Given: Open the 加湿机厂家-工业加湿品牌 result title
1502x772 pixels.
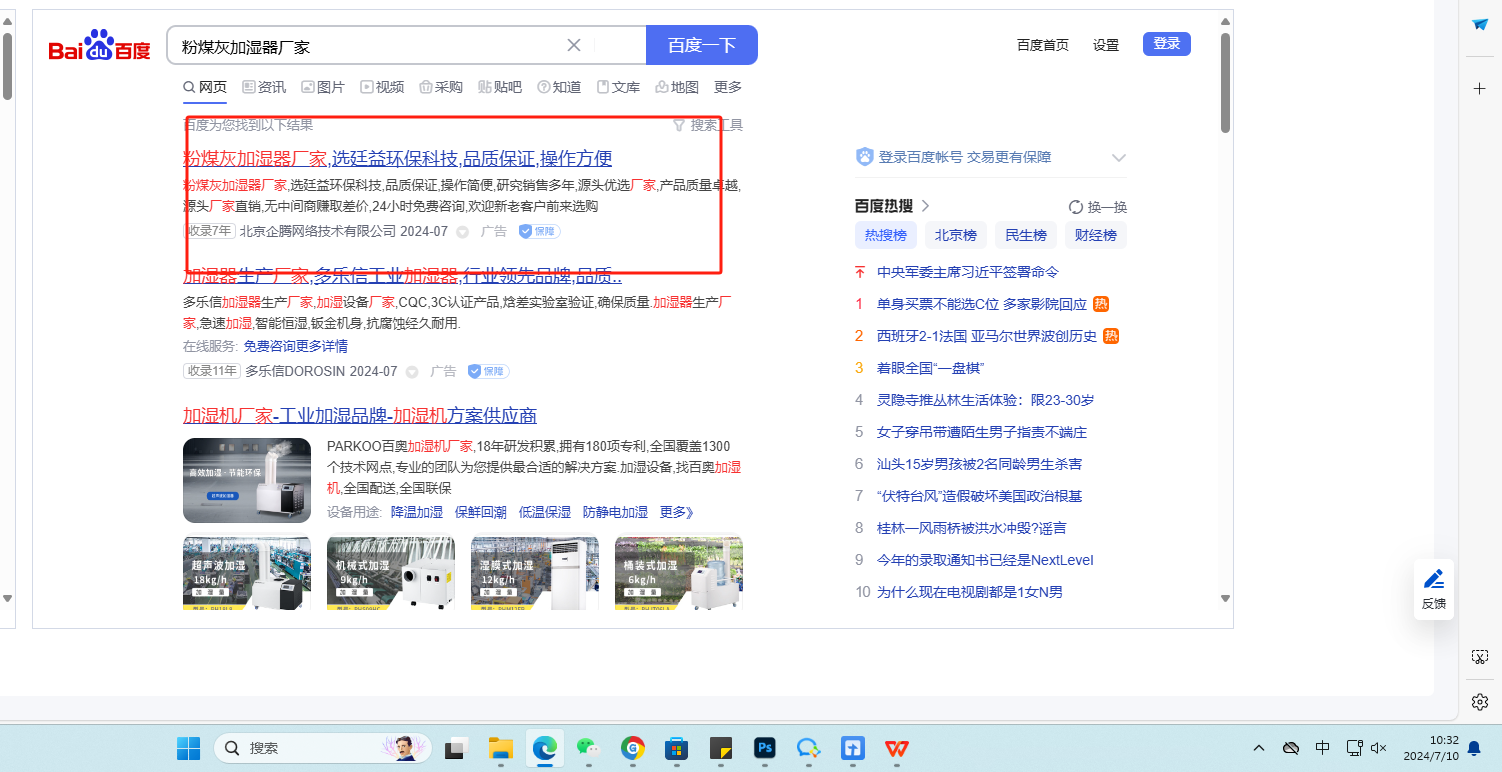Looking at the screenshot, I should (360, 416).
